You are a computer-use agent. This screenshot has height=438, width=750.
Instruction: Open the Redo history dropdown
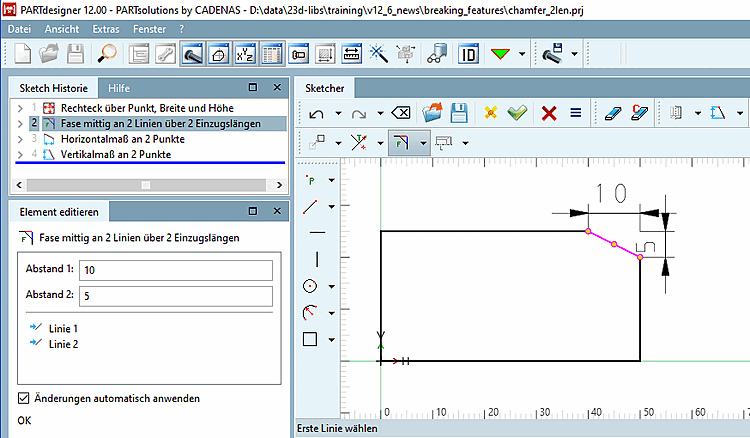pos(380,113)
